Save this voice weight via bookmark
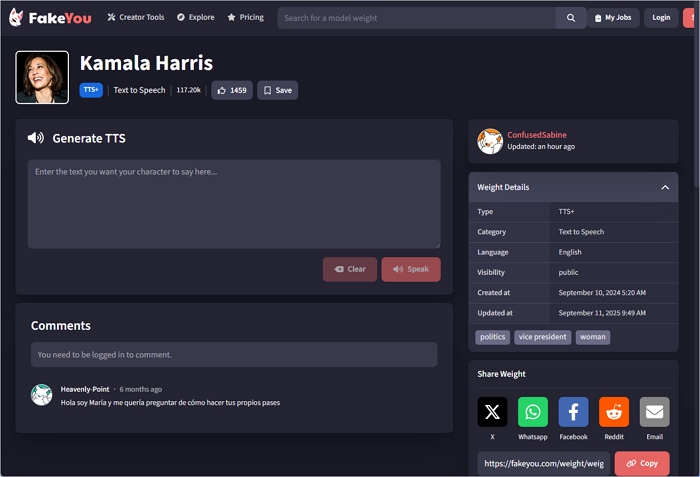Viewport: 700px width, 477px height. [277, 90]
